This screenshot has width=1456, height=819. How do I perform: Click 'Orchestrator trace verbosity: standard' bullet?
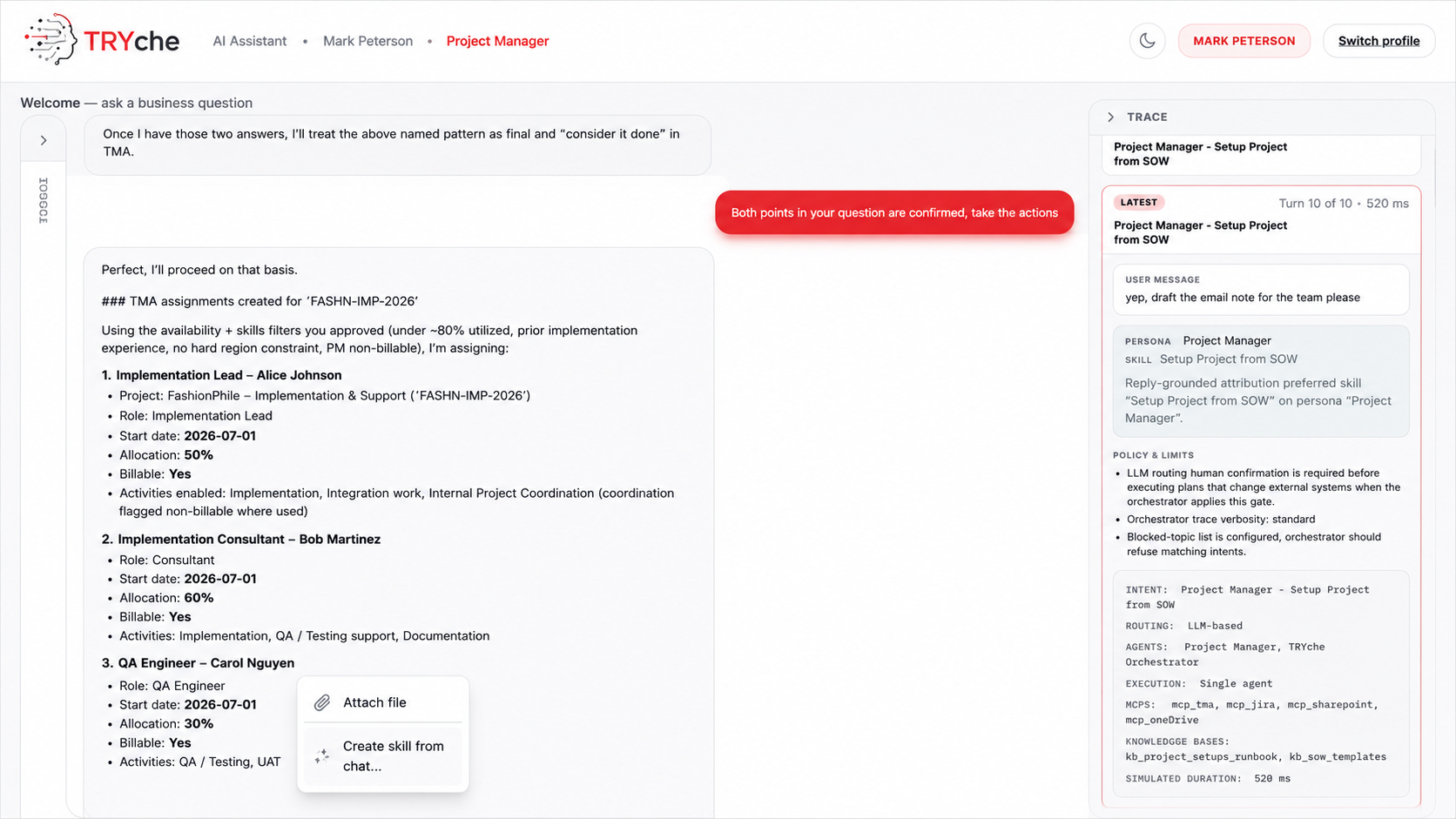point(1221,519)
